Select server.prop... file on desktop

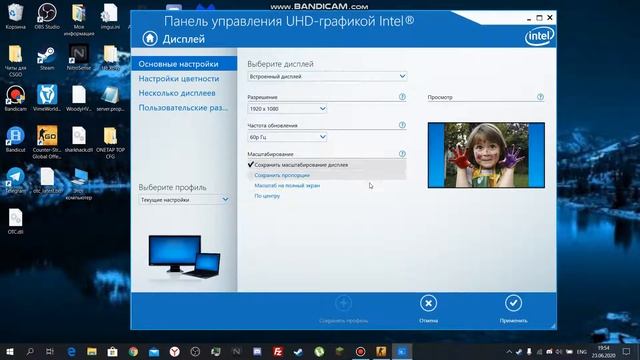coord(110,98)
